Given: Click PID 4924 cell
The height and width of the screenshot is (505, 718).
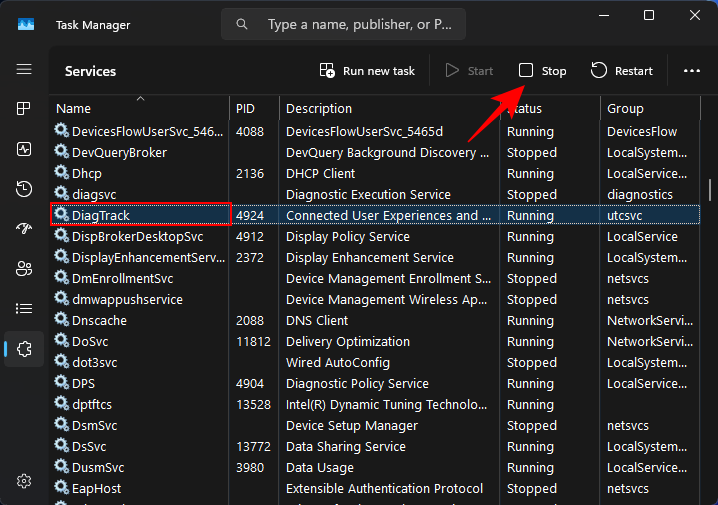Looking at the screenshot, I should tap(250, 216).
